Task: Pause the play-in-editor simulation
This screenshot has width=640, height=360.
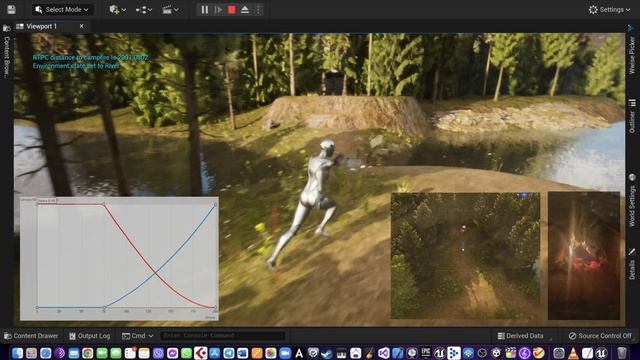Action: pos(205,9)
